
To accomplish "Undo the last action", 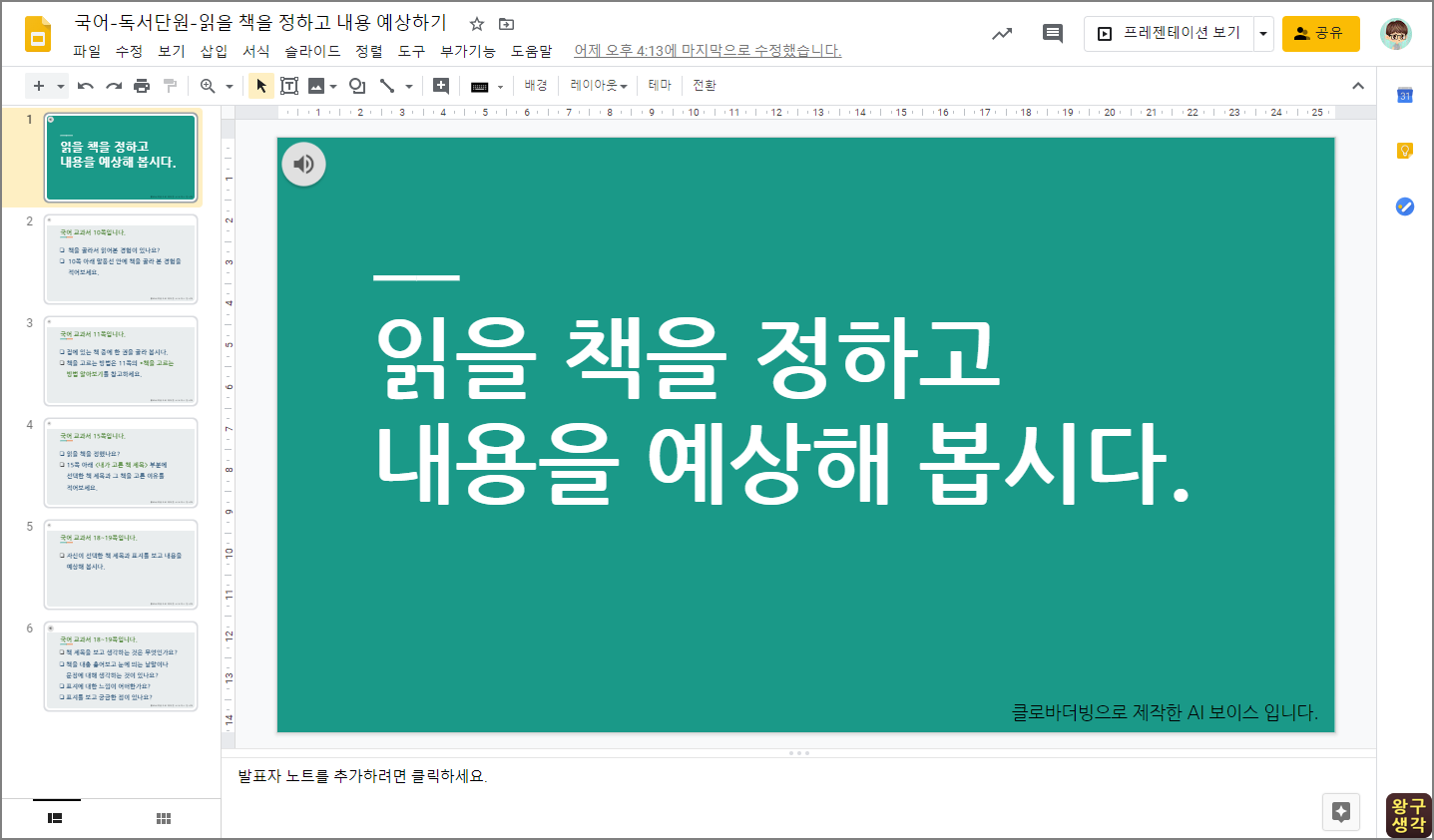I will [x=86, y=86].
